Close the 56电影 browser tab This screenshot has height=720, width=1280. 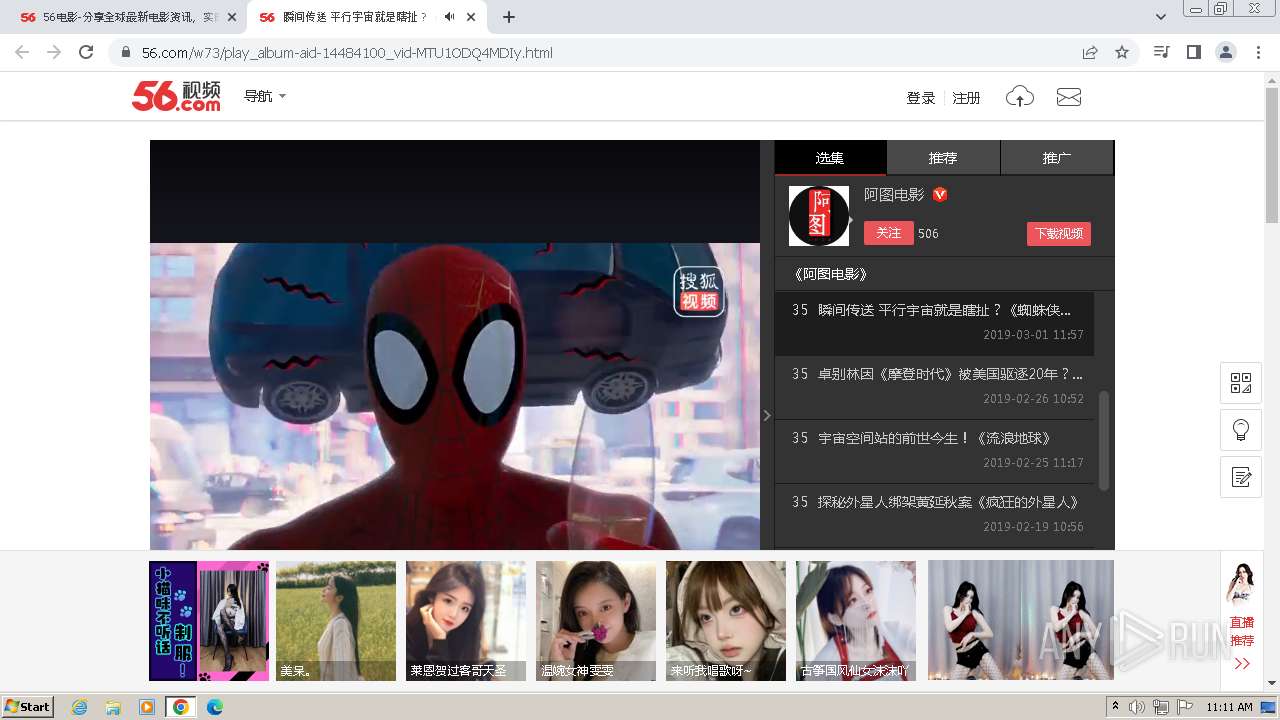(x=231, y=17)
